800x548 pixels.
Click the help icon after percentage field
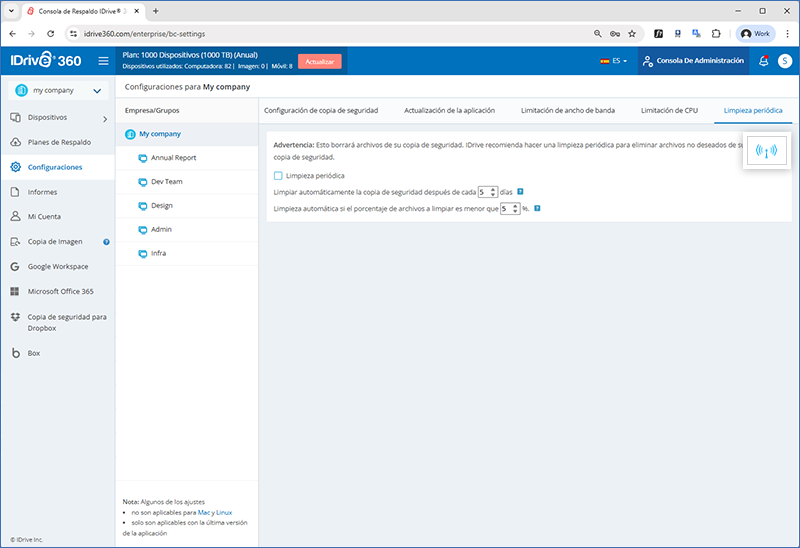[537, 209]
